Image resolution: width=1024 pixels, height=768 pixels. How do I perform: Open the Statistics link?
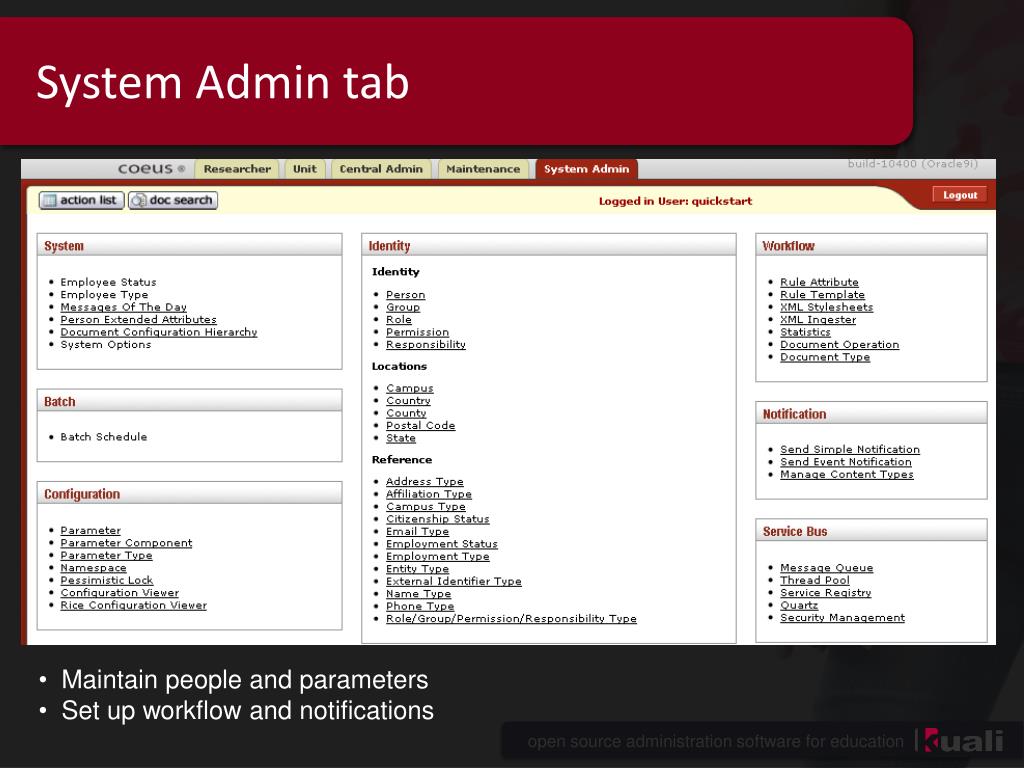click(805, 332)
